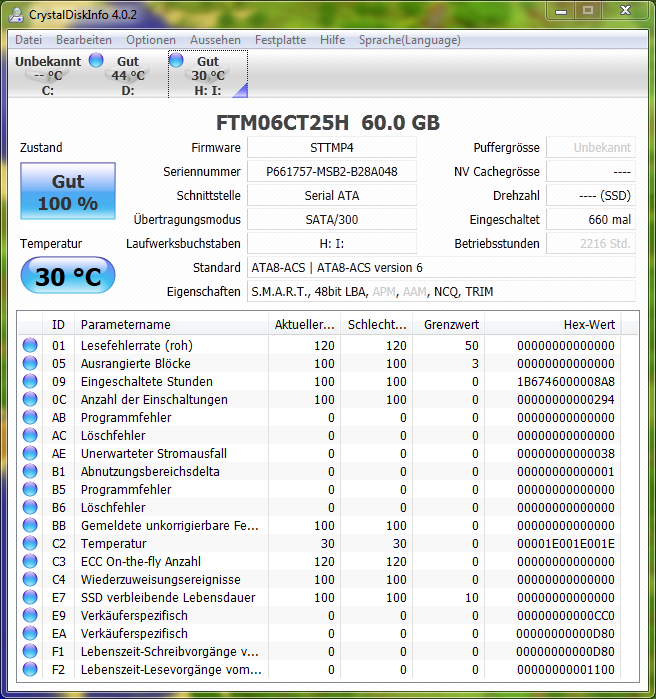This screenshot has width=656, height=699.
Task: Click the Standard field ATA8-ACS version 6
Action: [441, 267]
